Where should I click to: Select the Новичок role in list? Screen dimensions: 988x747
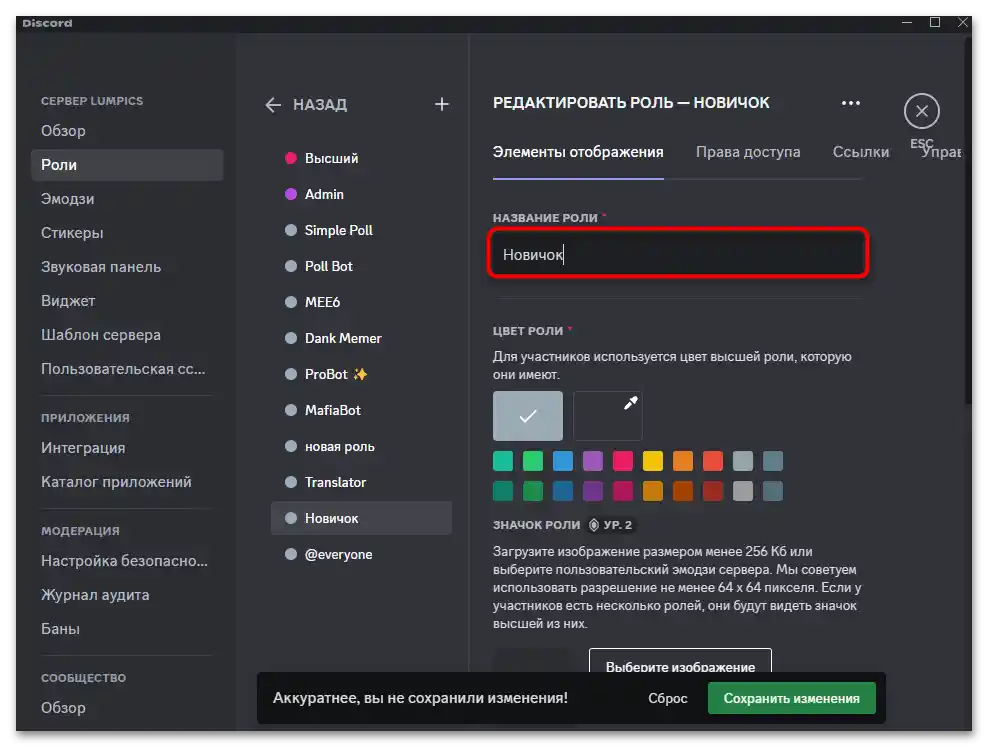click(361, 518)
